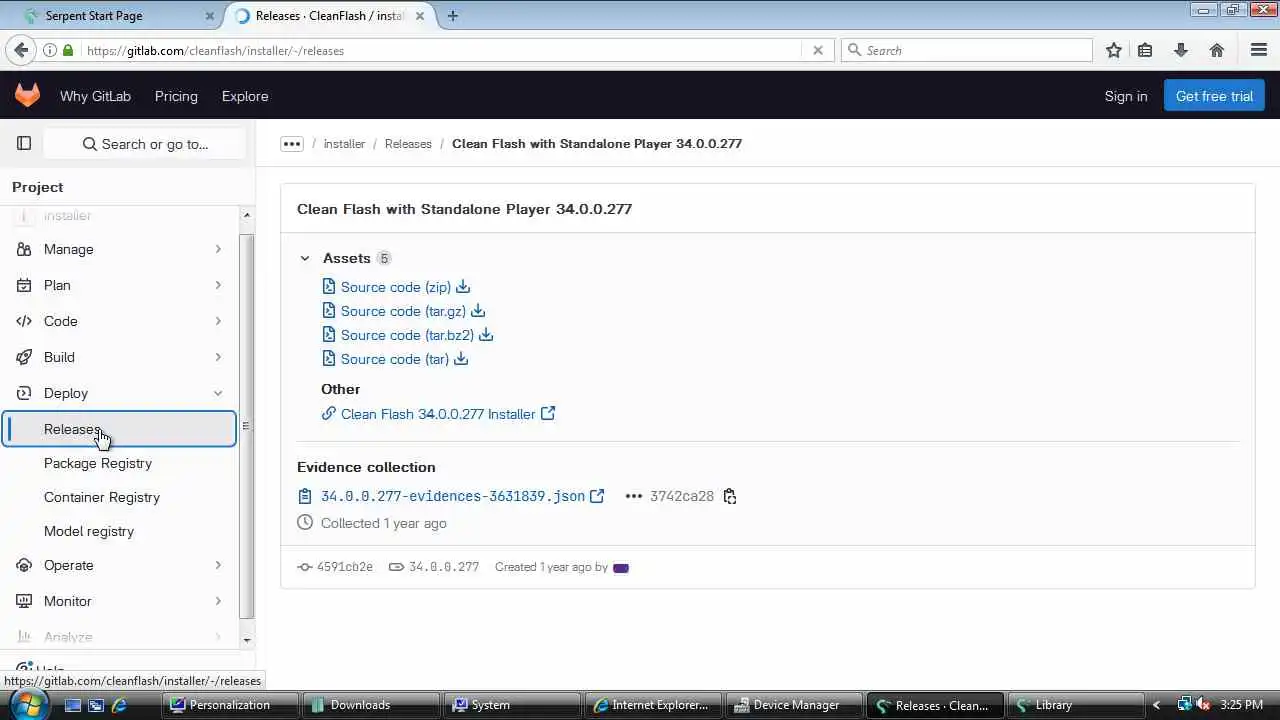Open Personalization window from taskbar
Viewport: 1280px width, 720px height.
point(229,705)
